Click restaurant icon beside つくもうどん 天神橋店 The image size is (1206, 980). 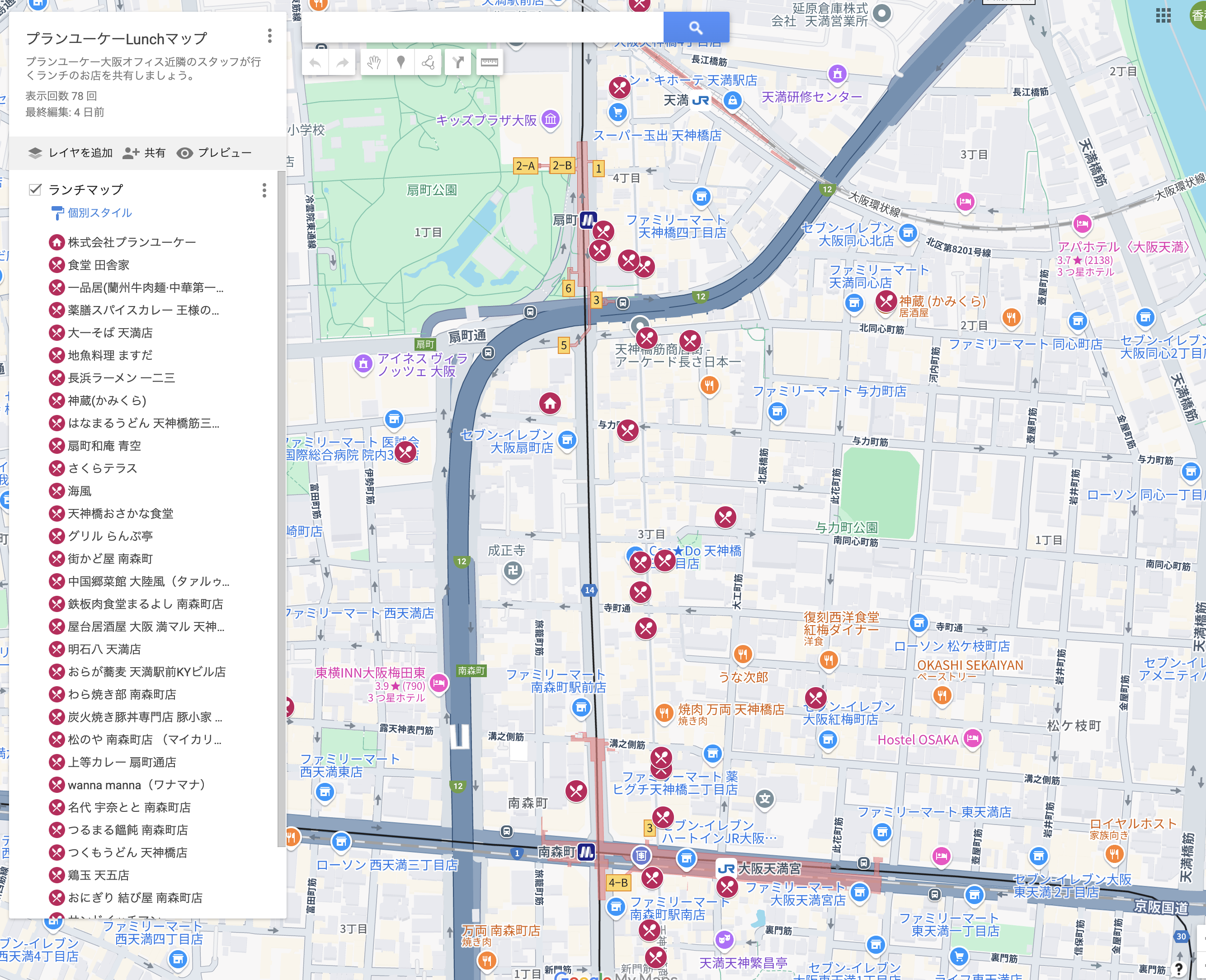57,853
